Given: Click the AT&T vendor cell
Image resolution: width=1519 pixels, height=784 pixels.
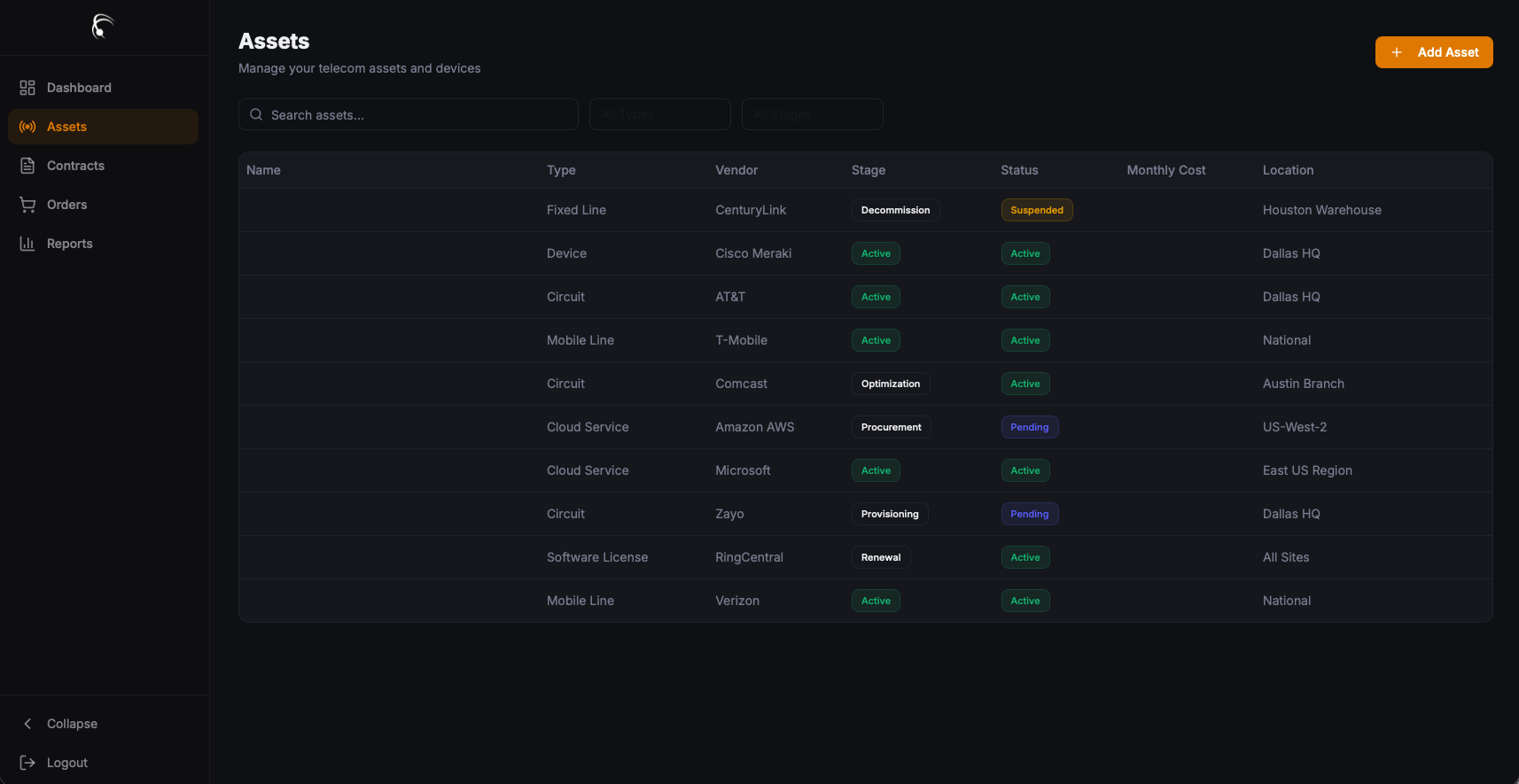Looking at the screenshot, I should [x=730, y=297].
